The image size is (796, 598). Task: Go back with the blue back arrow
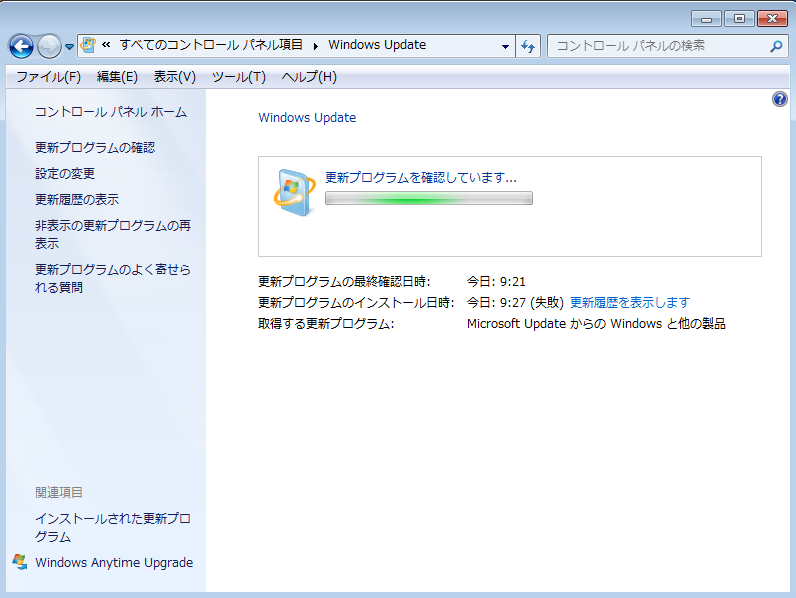coord(21,47)
